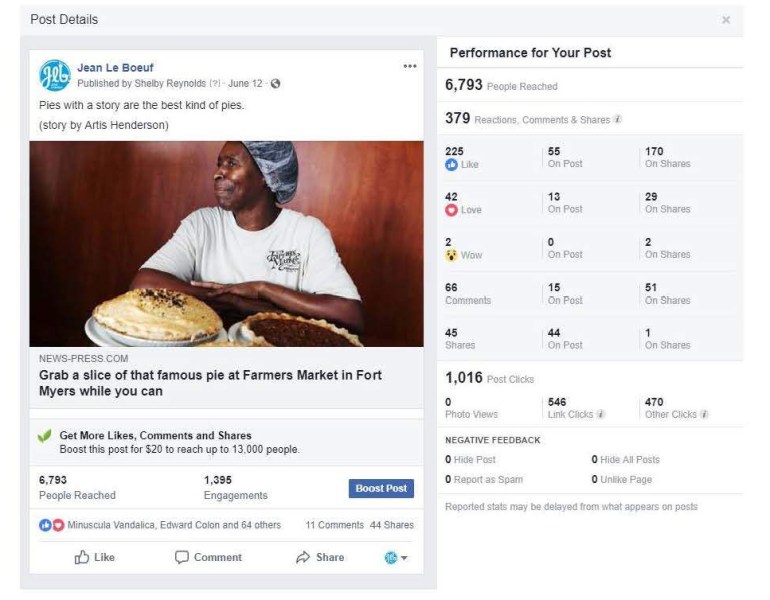Click the globe public audience icon
The image size is (770, 600).
(276, 83)
